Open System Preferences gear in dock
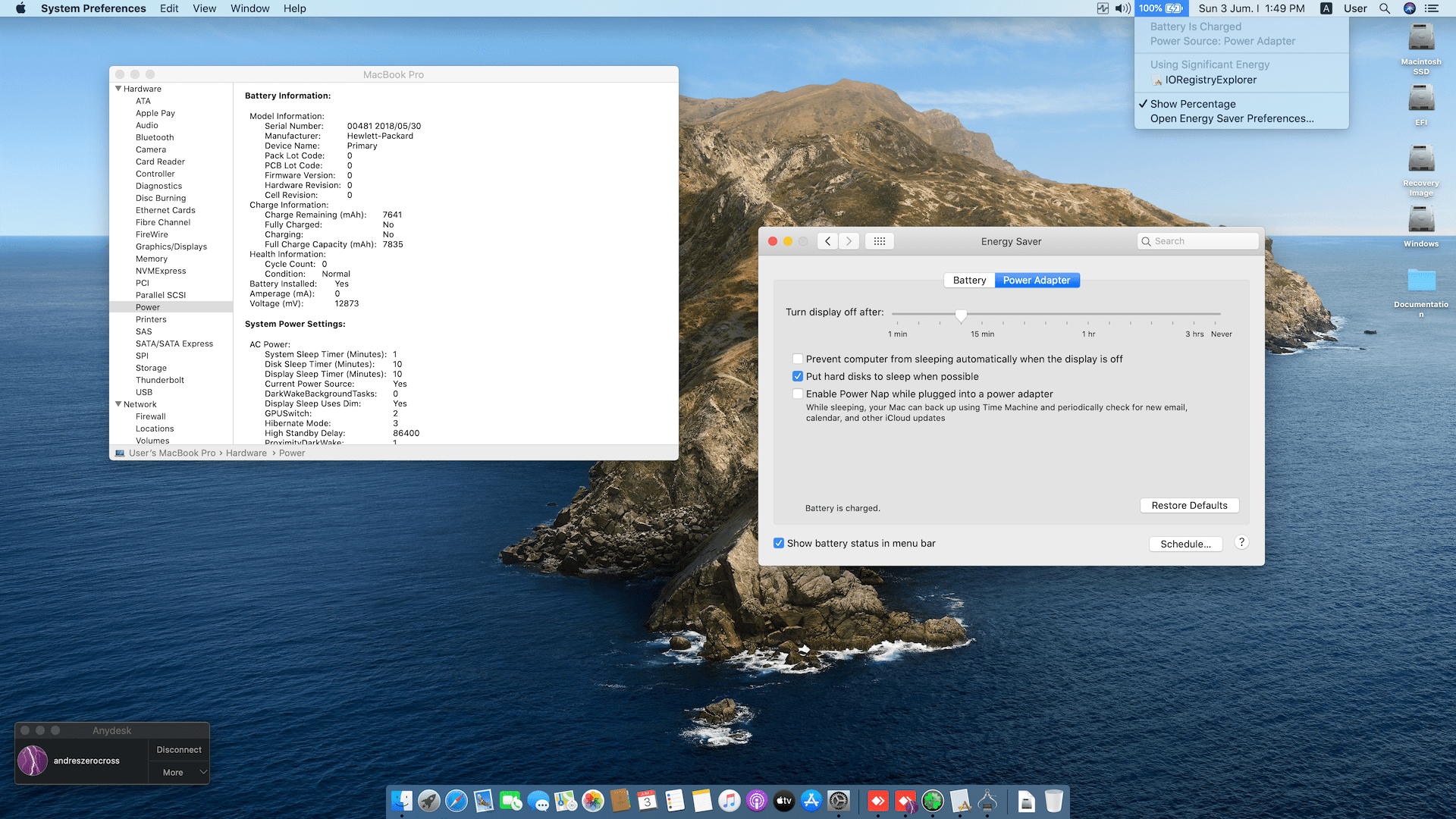This screenshot has height=819, width=1456. (838, 801)
